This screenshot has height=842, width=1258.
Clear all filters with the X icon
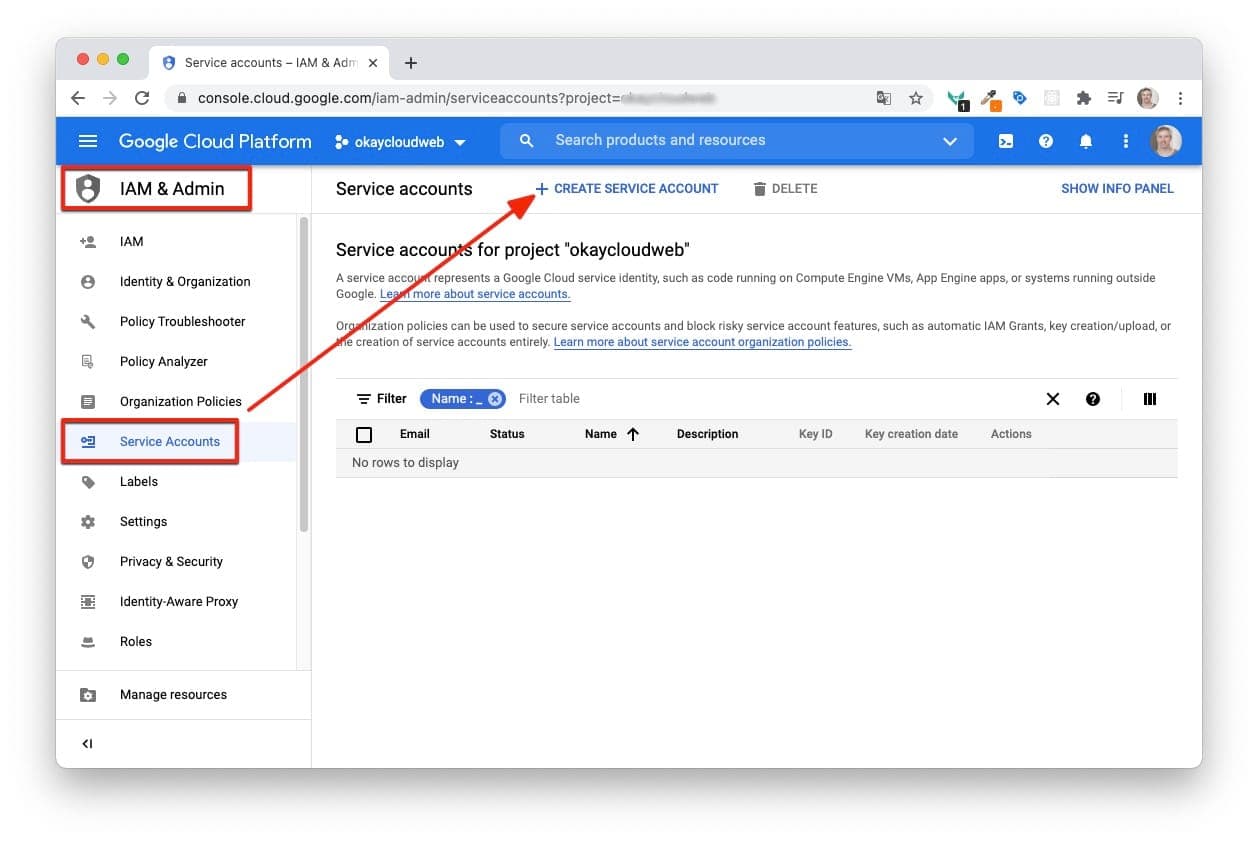coord(1053,399)
